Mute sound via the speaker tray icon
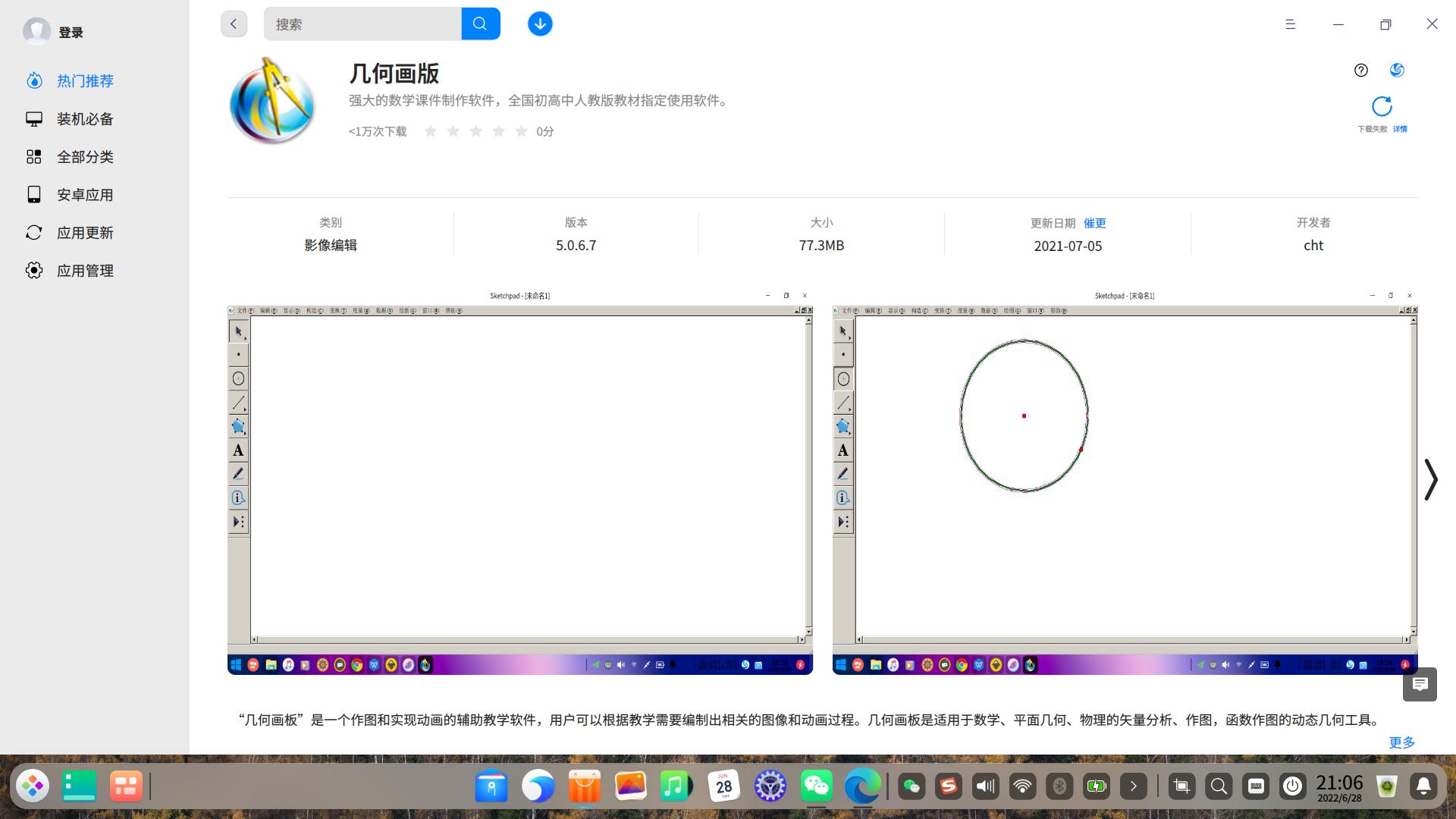The height and width of the screenshot is (819, 1456). [985, 786]
